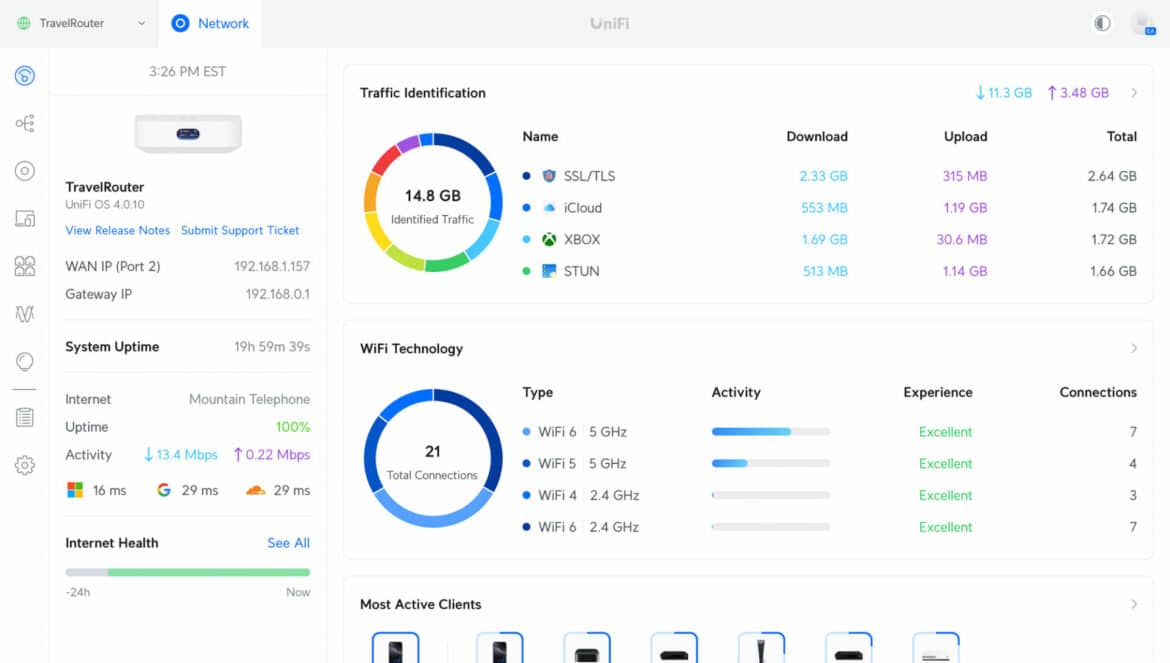Click the iCloud upload value 1.19 GB
Image resolution: width=1170 pixels, height=663 pixels.
[x=966, y=208]
